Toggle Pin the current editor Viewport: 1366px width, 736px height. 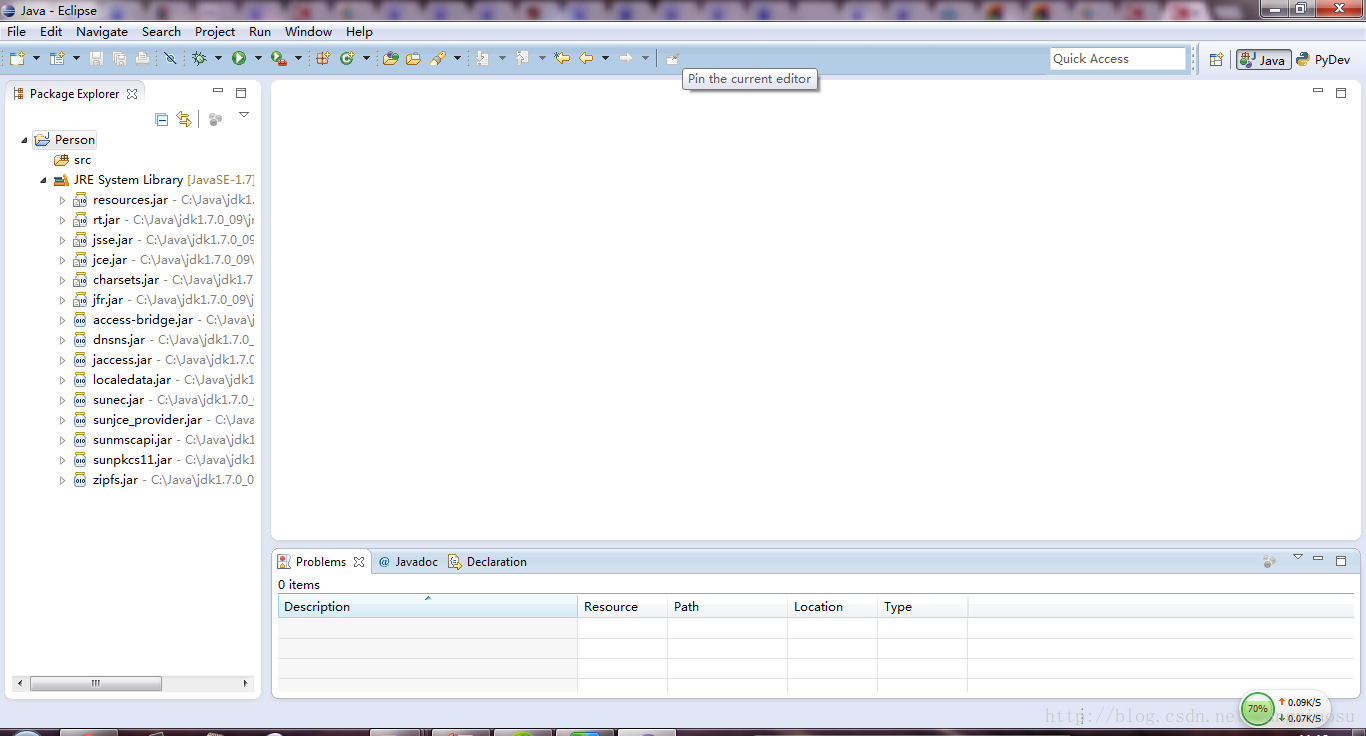(x=672, y=59)
